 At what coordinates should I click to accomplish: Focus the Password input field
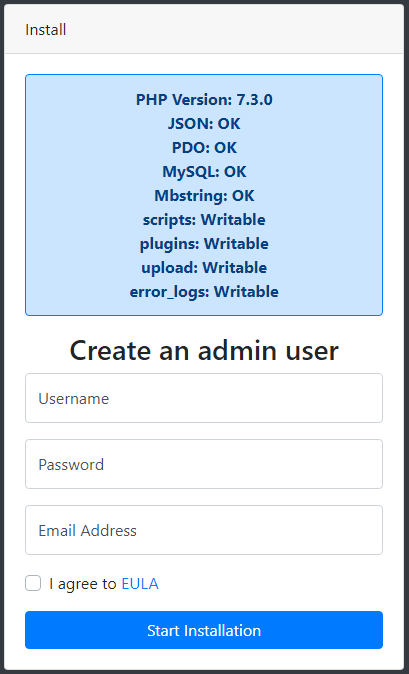[x=204, y=464]
